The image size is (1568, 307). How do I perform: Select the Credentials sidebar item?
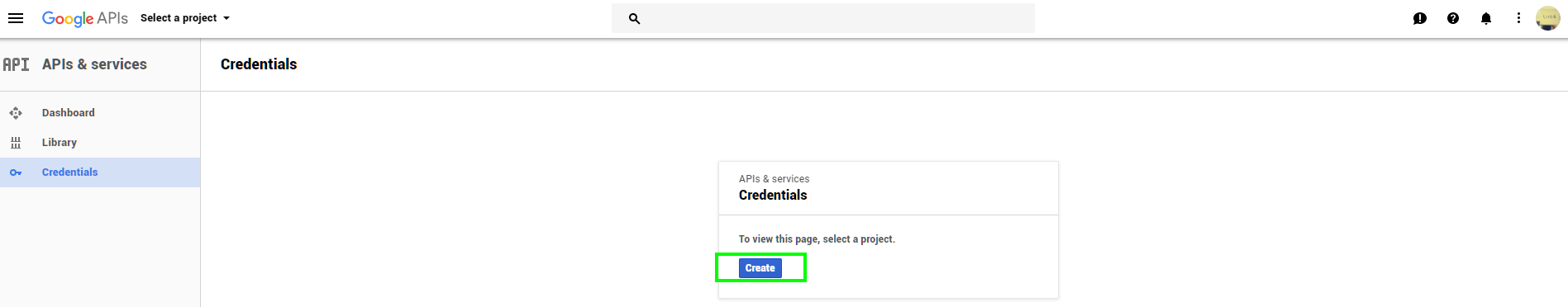(100, 172)
